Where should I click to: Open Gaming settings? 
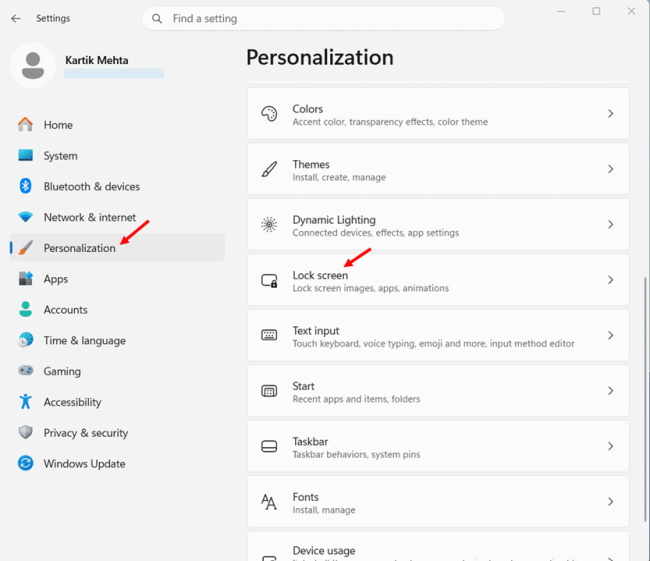coord(117,371)
